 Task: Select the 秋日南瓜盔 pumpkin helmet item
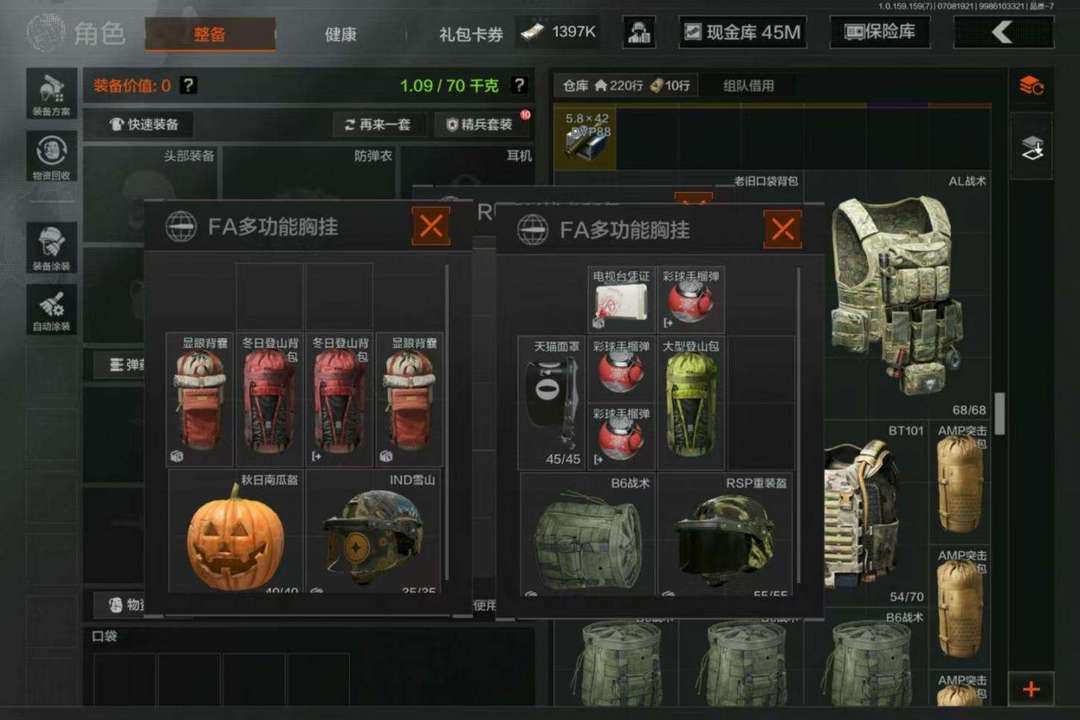[x=236, y=532]
